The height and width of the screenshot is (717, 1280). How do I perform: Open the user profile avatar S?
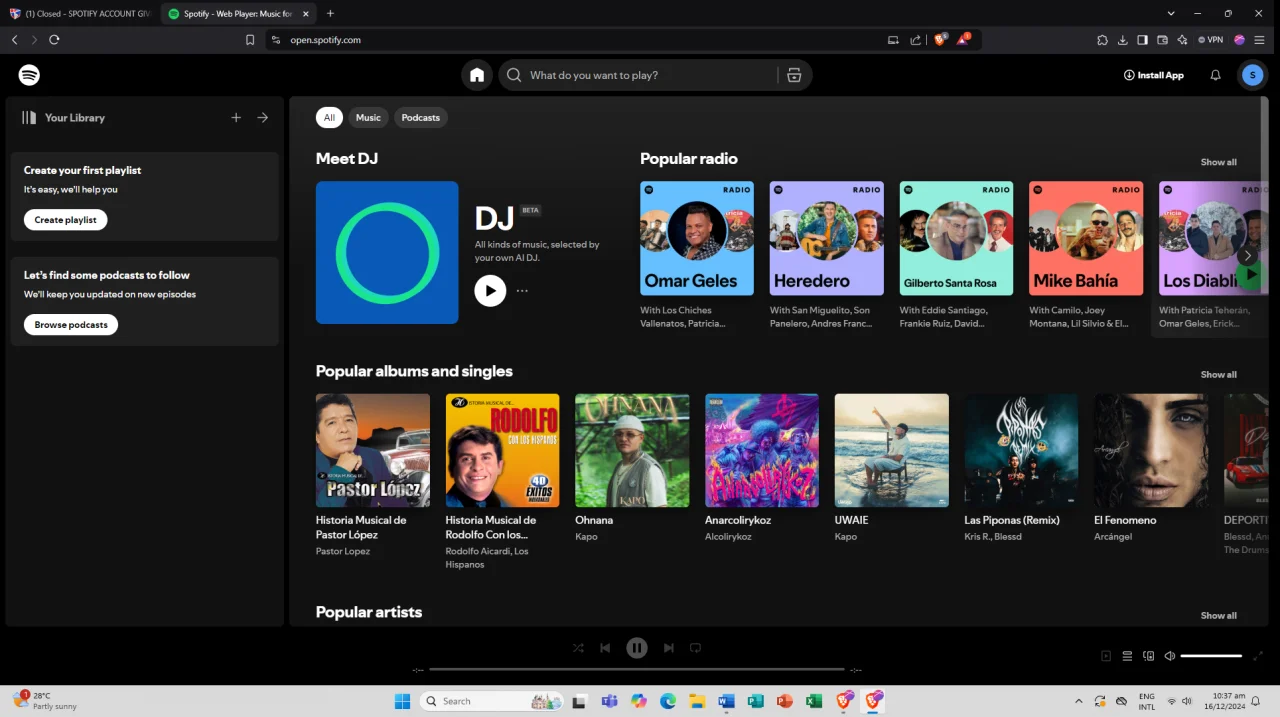click(x=1252, y=75)
